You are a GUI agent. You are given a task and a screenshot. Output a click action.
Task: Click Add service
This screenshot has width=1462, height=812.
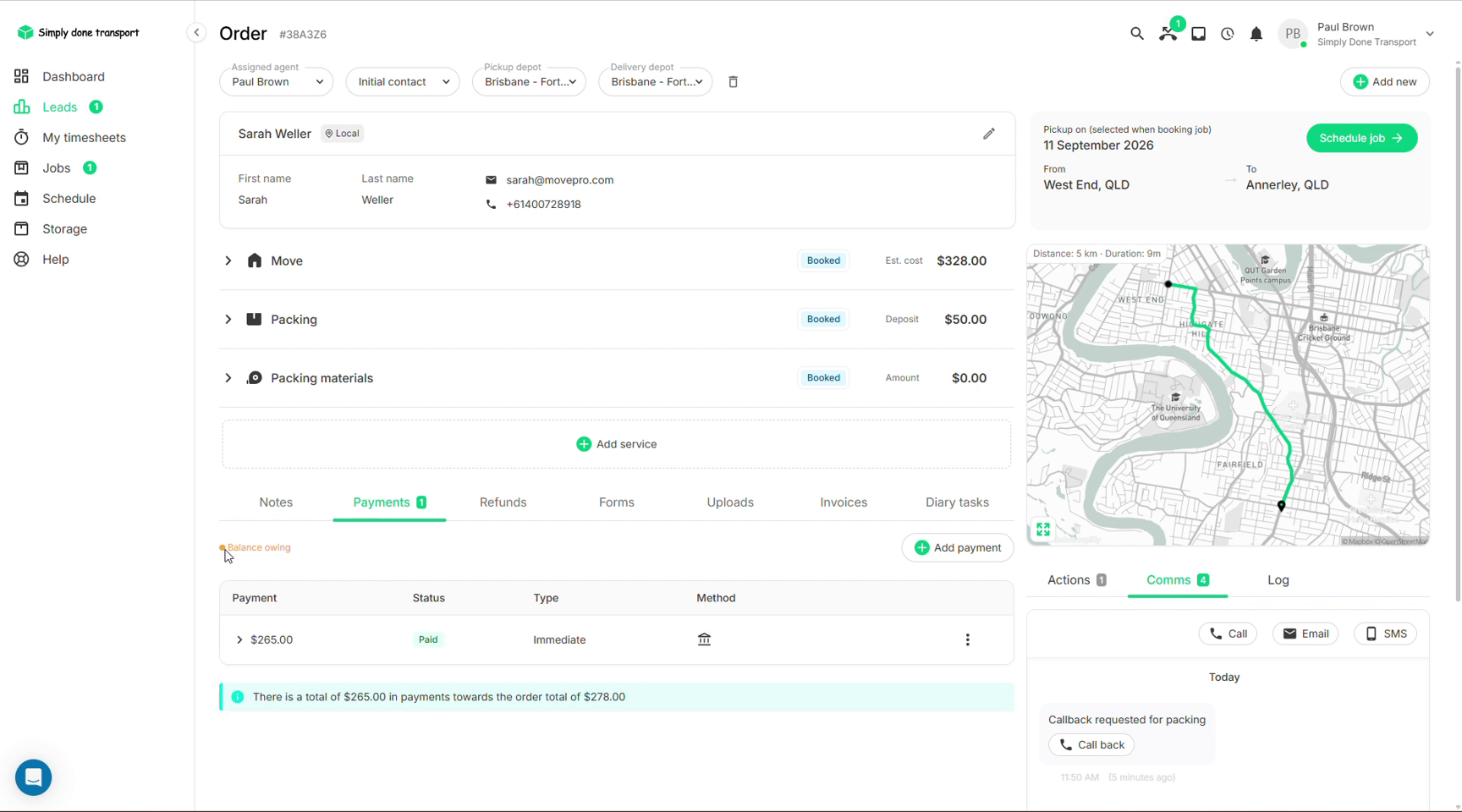(x=617, y=444)
